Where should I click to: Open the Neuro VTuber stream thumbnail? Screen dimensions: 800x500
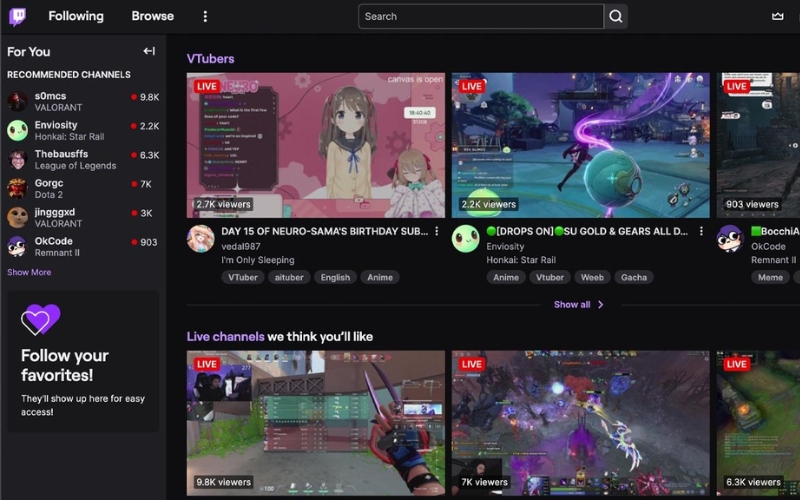click(316, 145)
